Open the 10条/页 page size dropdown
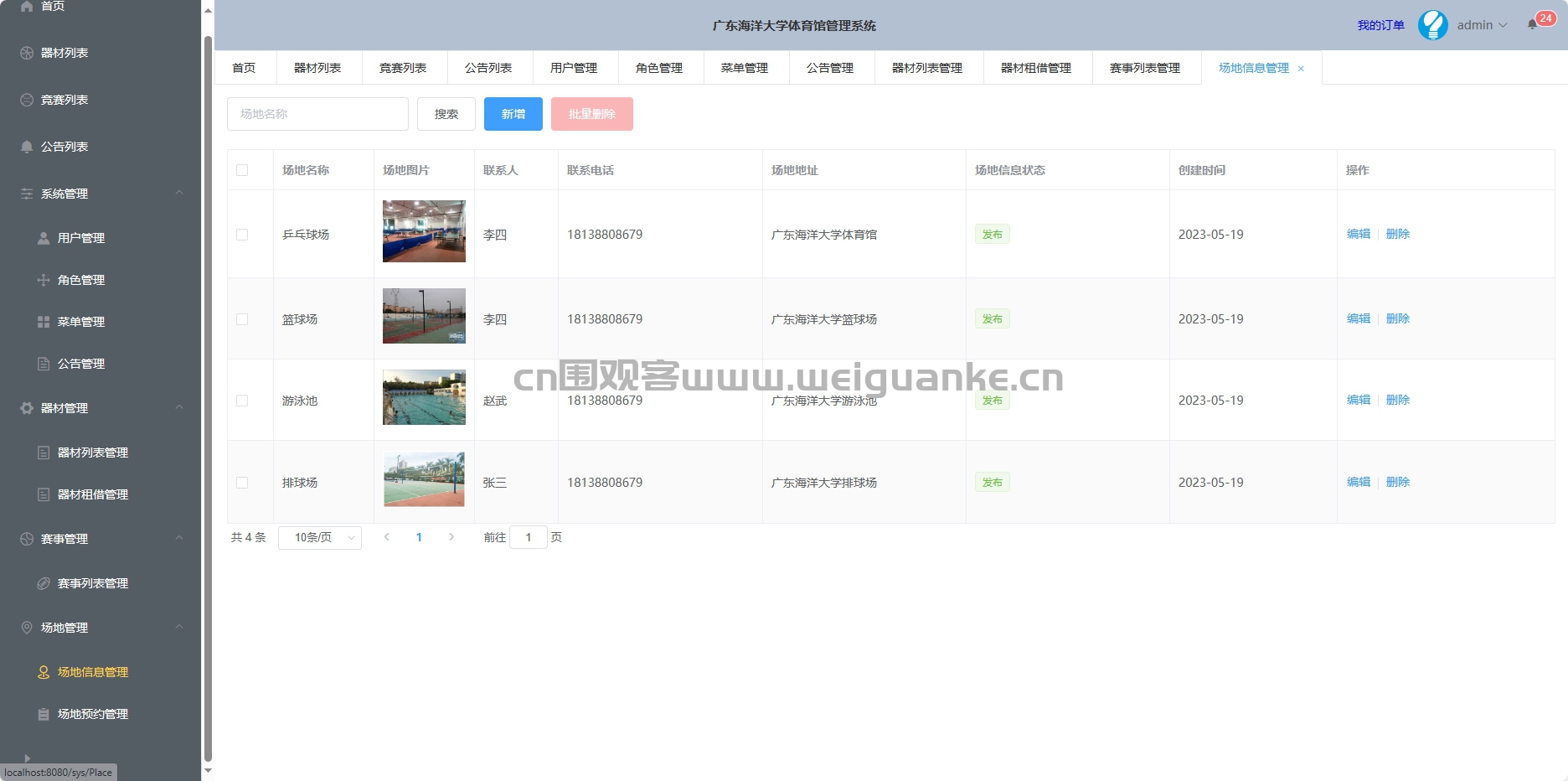Image resolution: width=1568 pixels, height=781 pixels. [x=320, y=537]
